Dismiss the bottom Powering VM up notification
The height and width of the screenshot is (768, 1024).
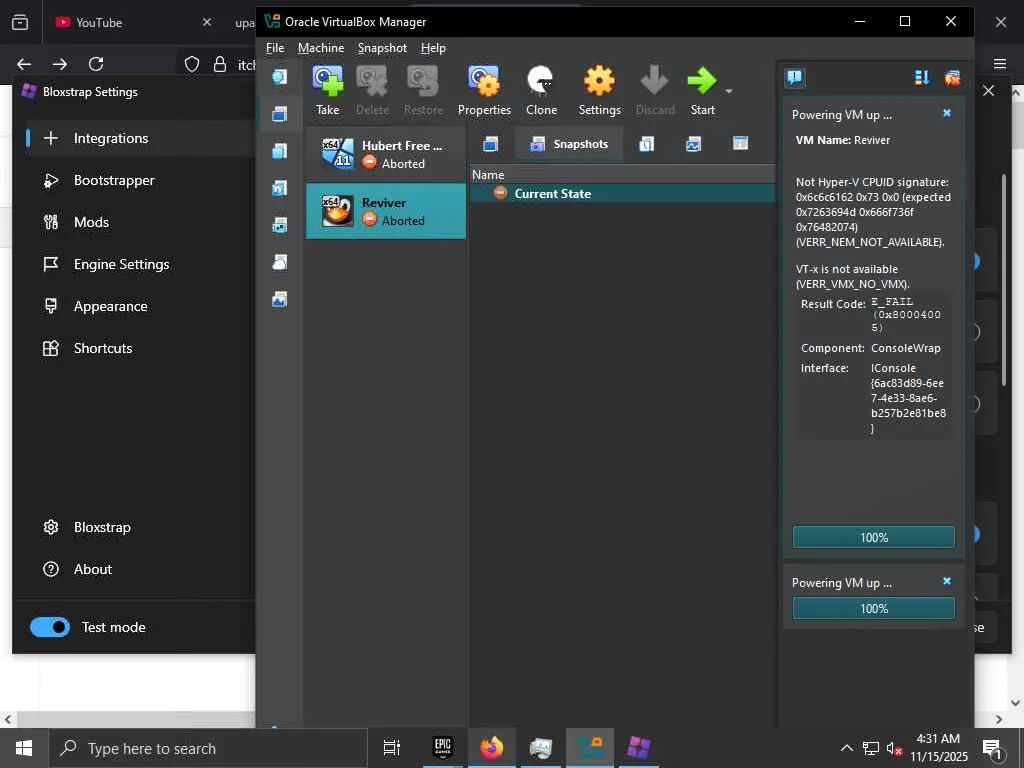947,581
